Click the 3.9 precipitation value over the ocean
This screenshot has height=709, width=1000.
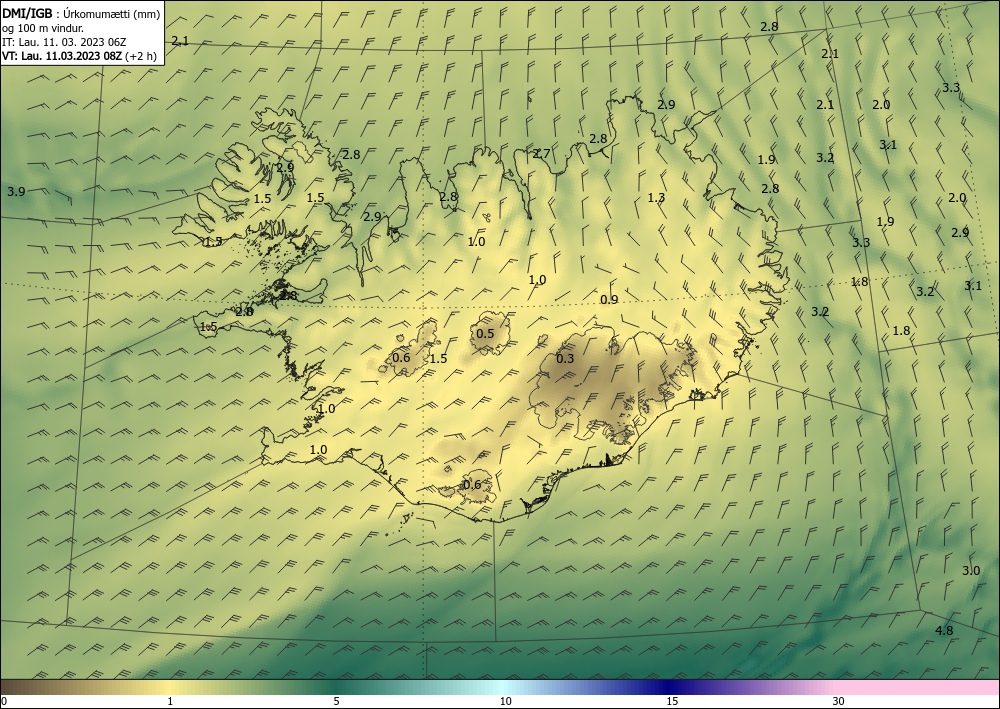click(16, 191)
